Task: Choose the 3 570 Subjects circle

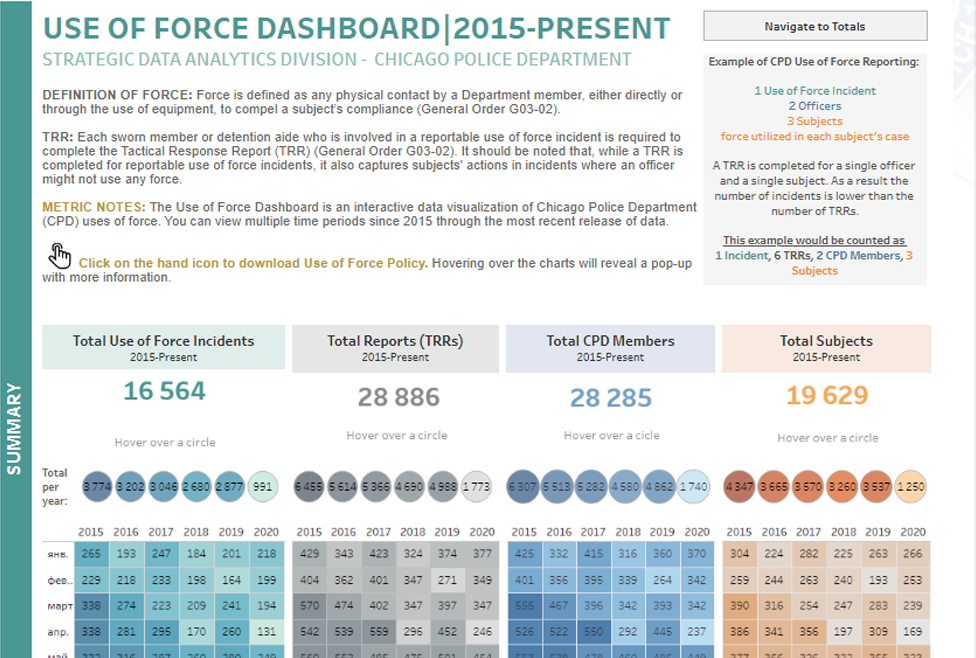Action: (x=808, y=487)
